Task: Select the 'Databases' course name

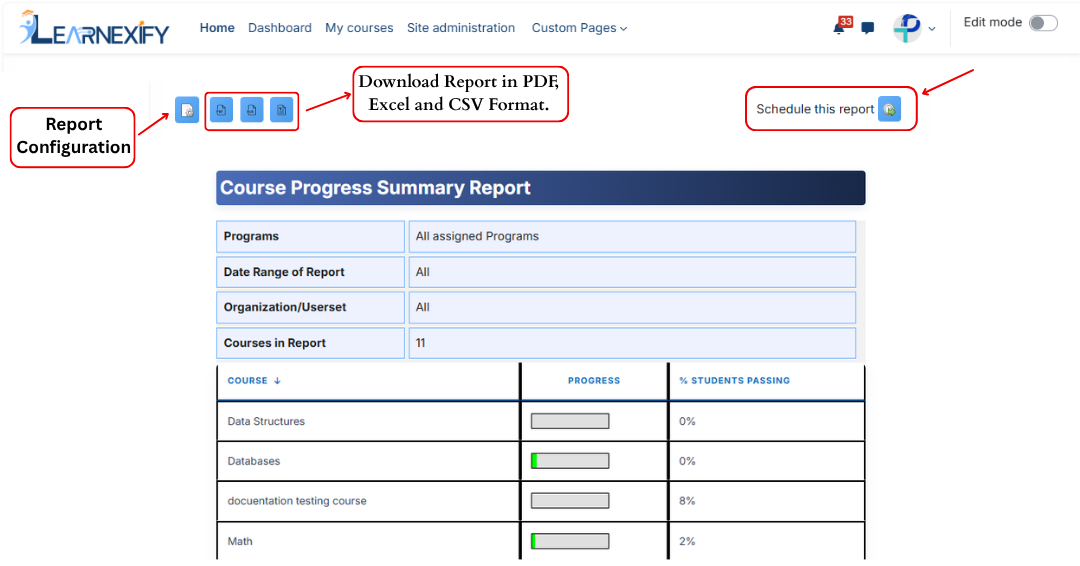Action: pos(253,461)
